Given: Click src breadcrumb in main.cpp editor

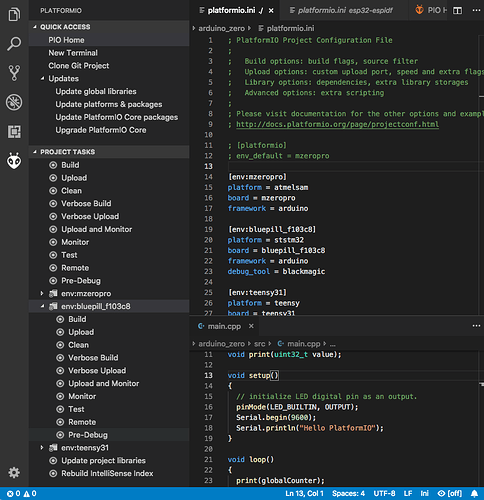Looking at the screenshot, I should point(259,344).
